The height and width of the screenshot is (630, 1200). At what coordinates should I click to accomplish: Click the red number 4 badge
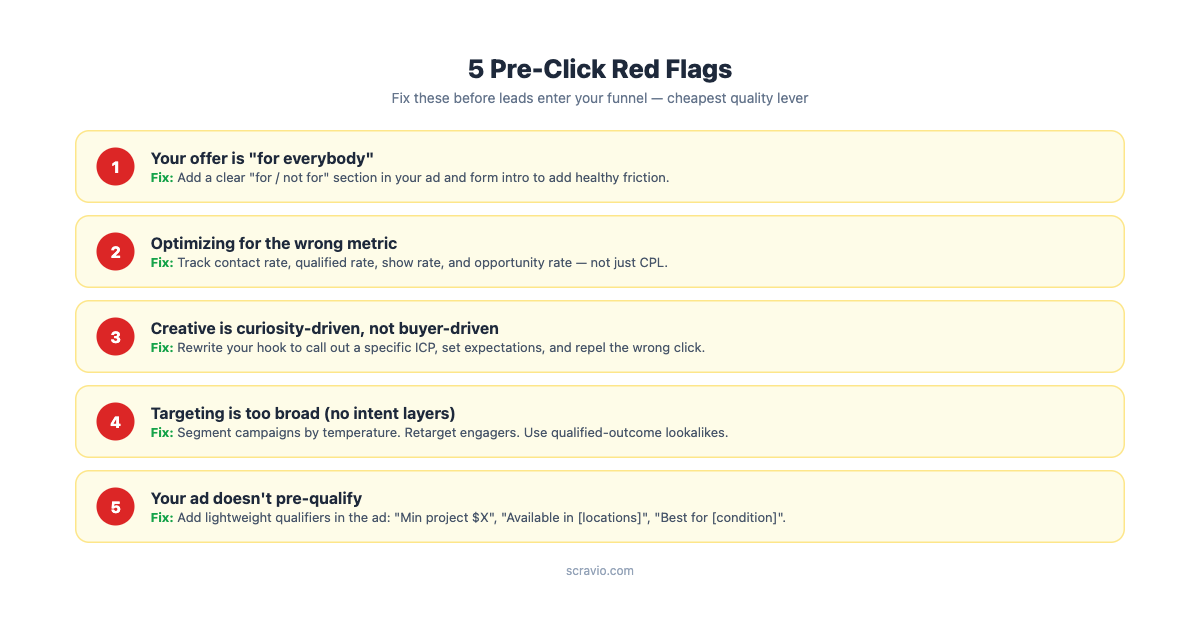115,422
